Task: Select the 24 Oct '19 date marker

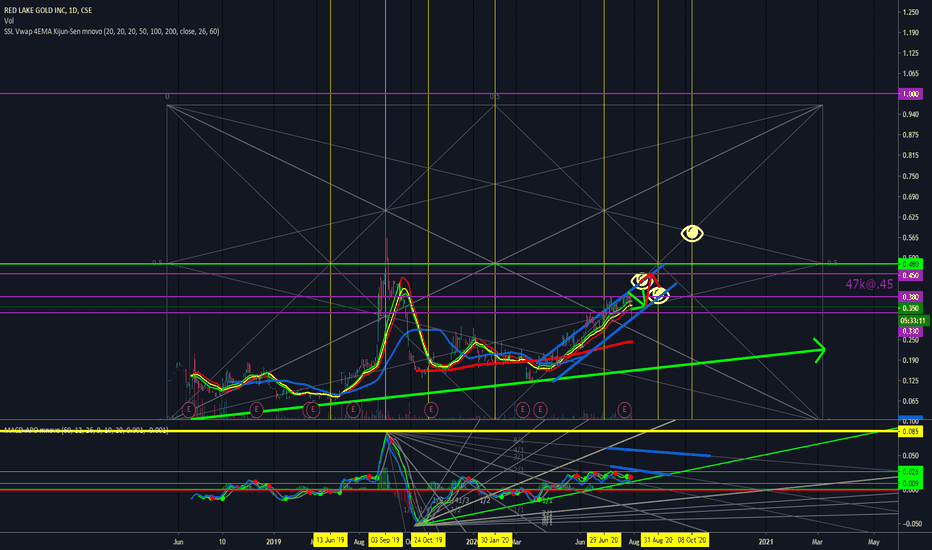Action: click(428, 540)
